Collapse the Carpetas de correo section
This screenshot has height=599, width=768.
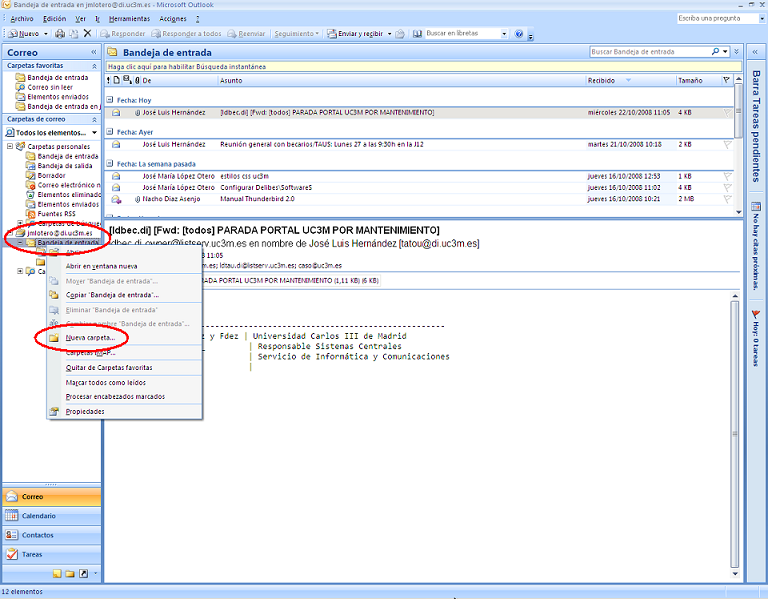pyautogui.click(x=94, y=120)
